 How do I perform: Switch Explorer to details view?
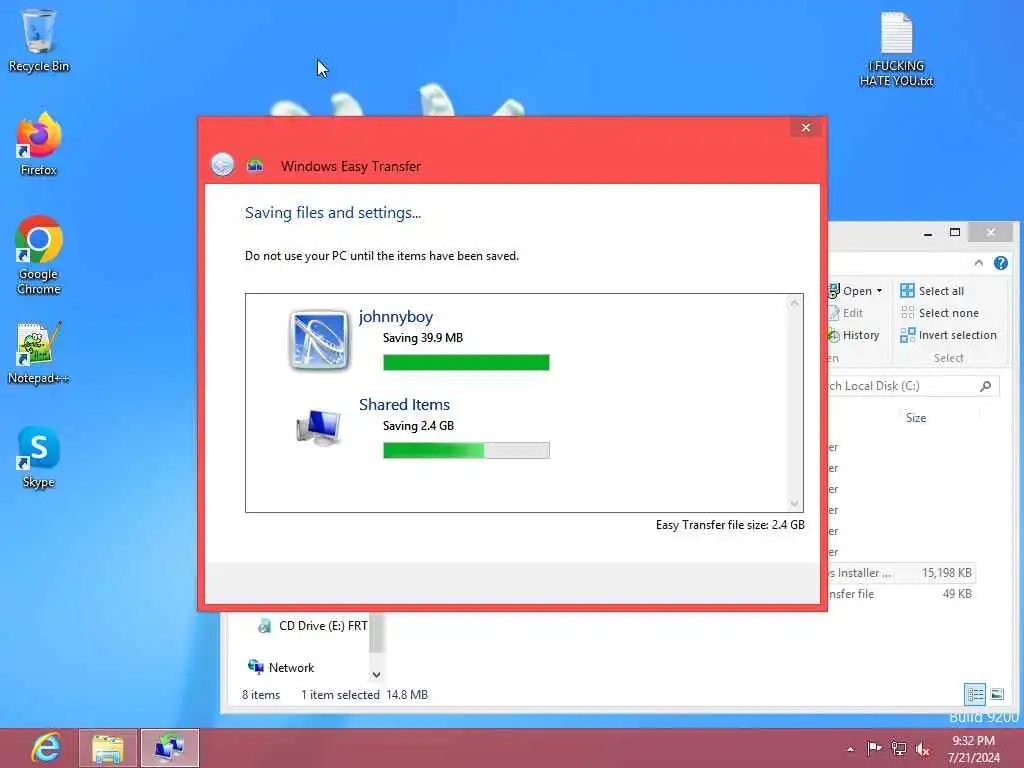[975, 694]
